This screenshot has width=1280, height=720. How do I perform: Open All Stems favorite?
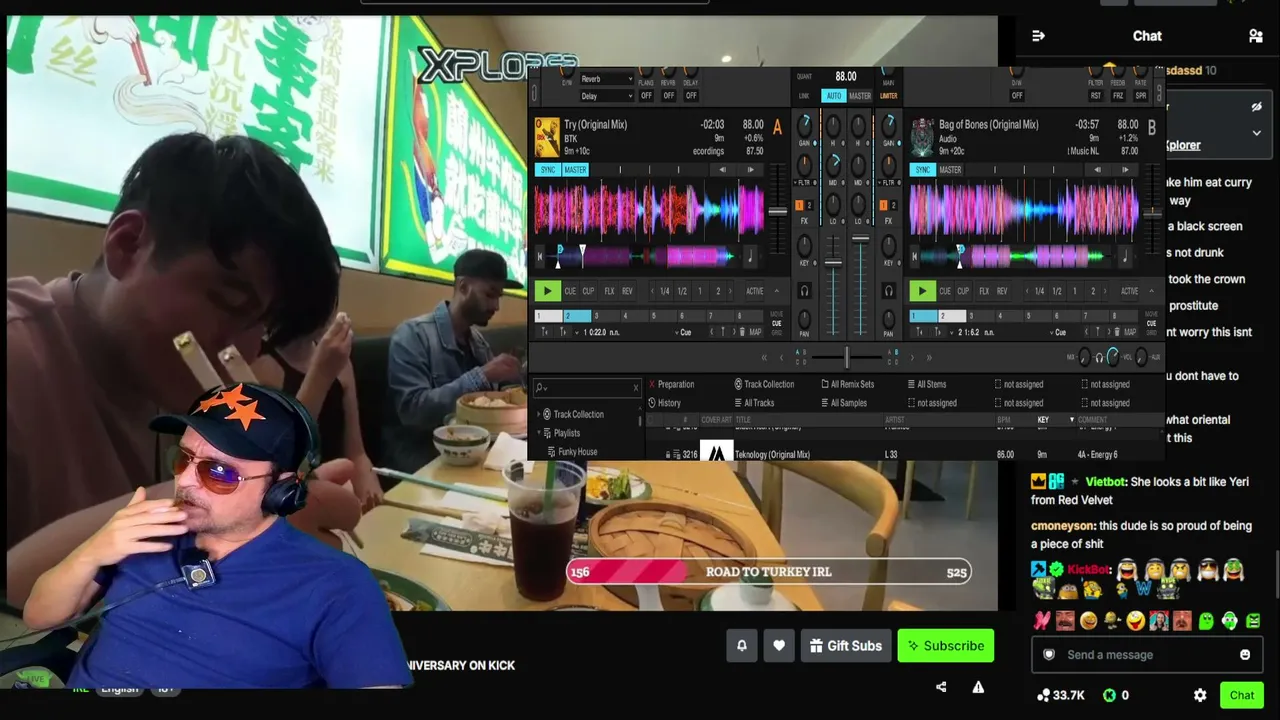pos(926,384)
